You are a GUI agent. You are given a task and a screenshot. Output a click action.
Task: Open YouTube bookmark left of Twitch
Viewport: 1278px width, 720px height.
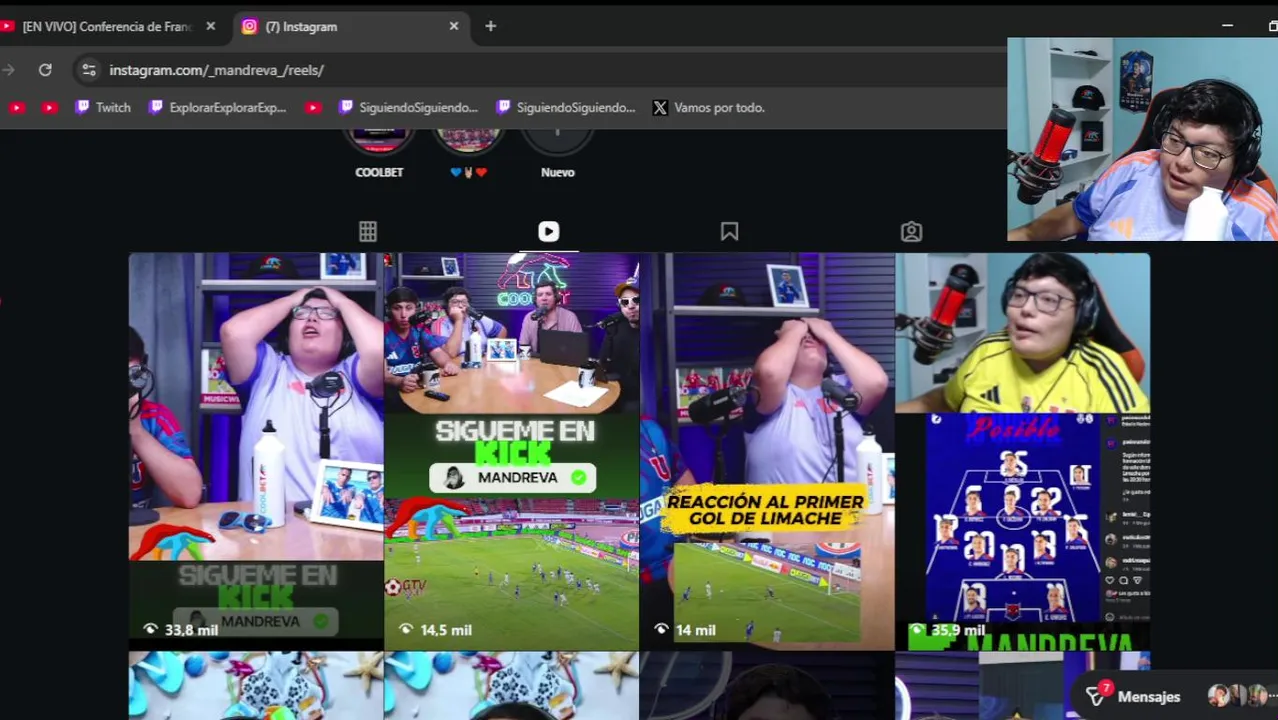pos(49,107)
